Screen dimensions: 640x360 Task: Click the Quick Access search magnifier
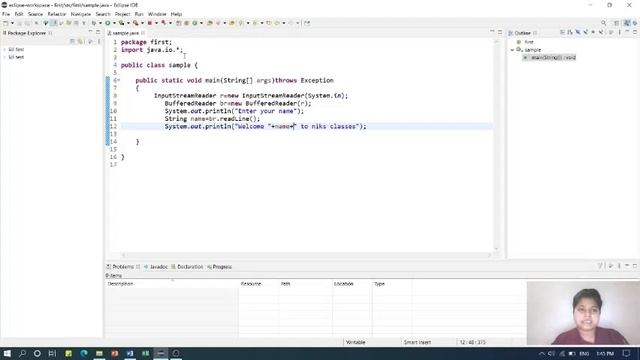point(604,23)
